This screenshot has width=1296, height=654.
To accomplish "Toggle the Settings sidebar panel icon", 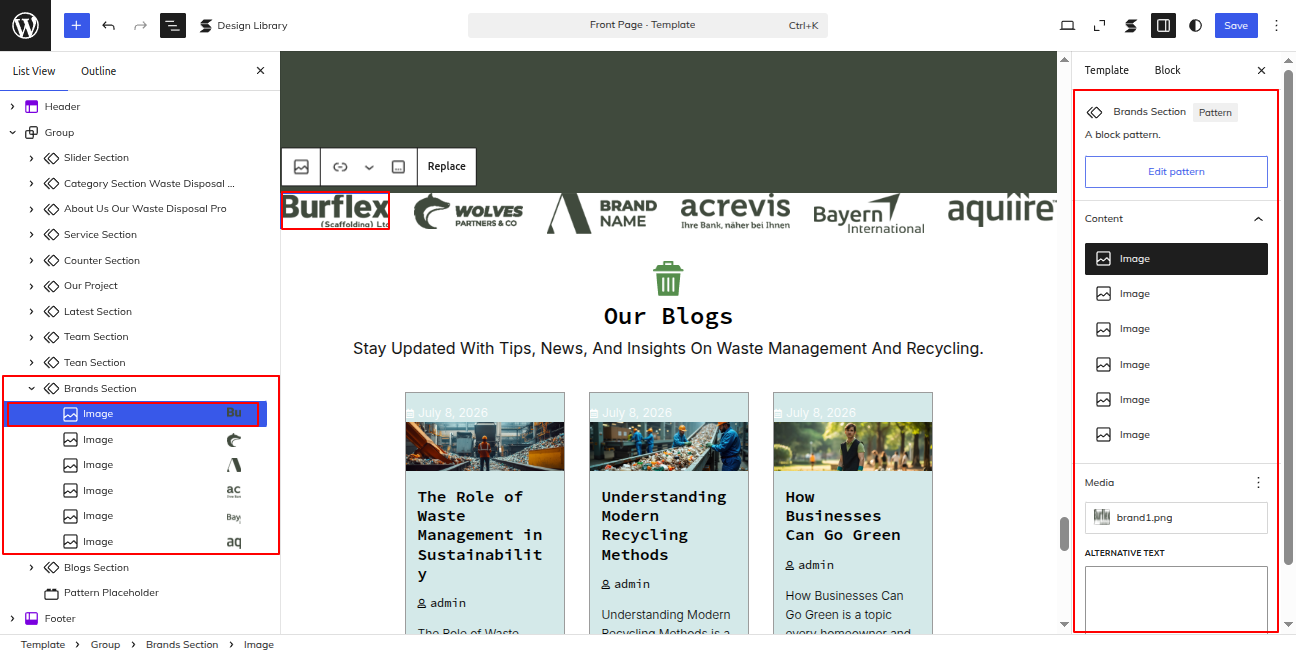I will (1163, 25).
